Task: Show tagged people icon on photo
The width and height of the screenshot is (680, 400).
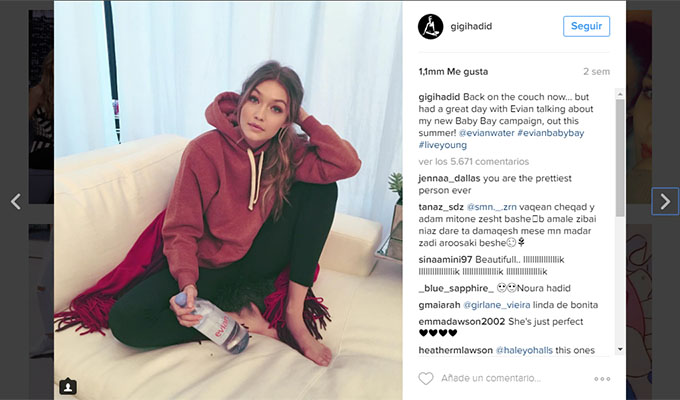Action: pos(68,386)
